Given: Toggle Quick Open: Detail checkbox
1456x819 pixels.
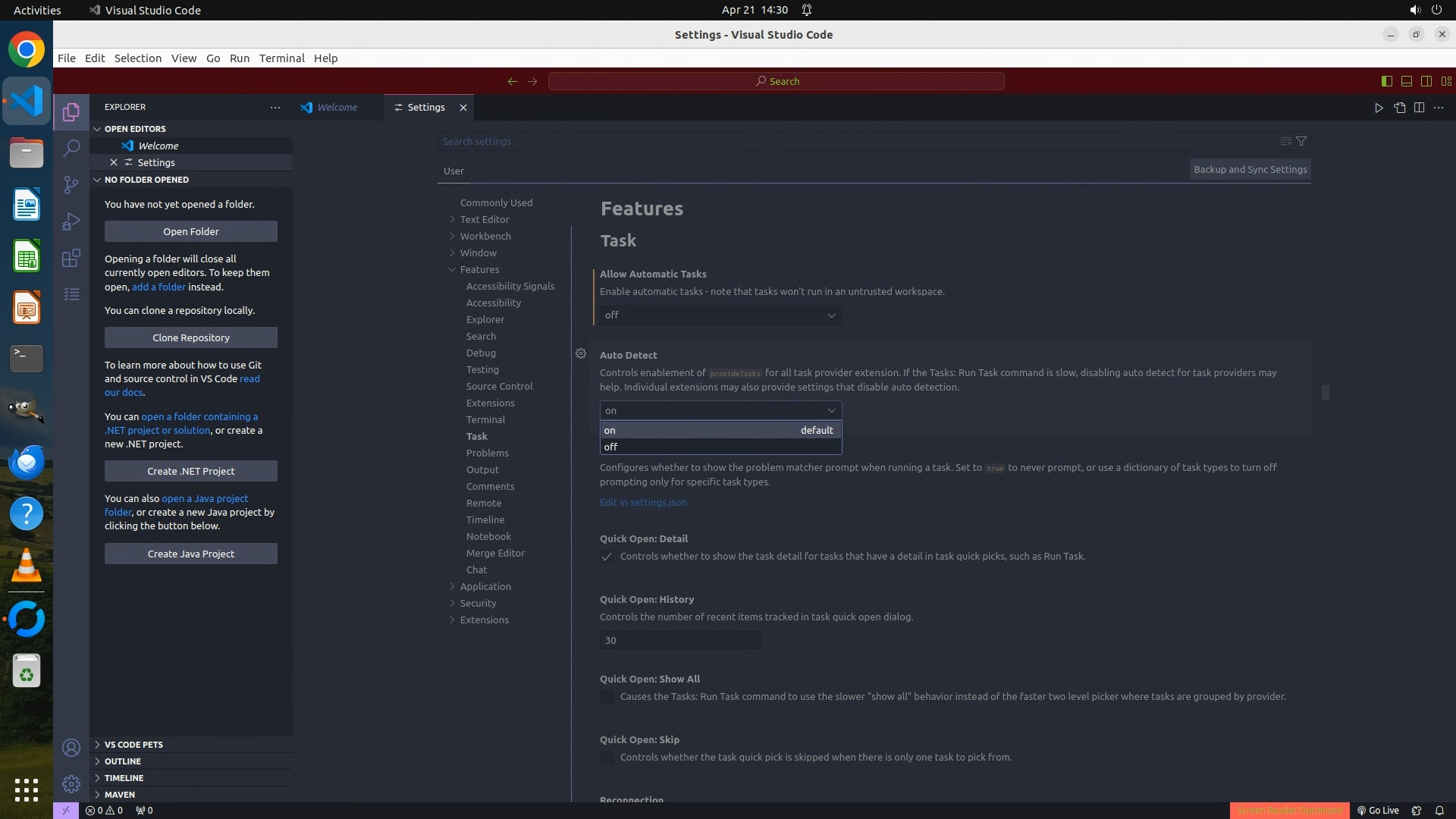Looking at the screenshot, I should point(607,557).
